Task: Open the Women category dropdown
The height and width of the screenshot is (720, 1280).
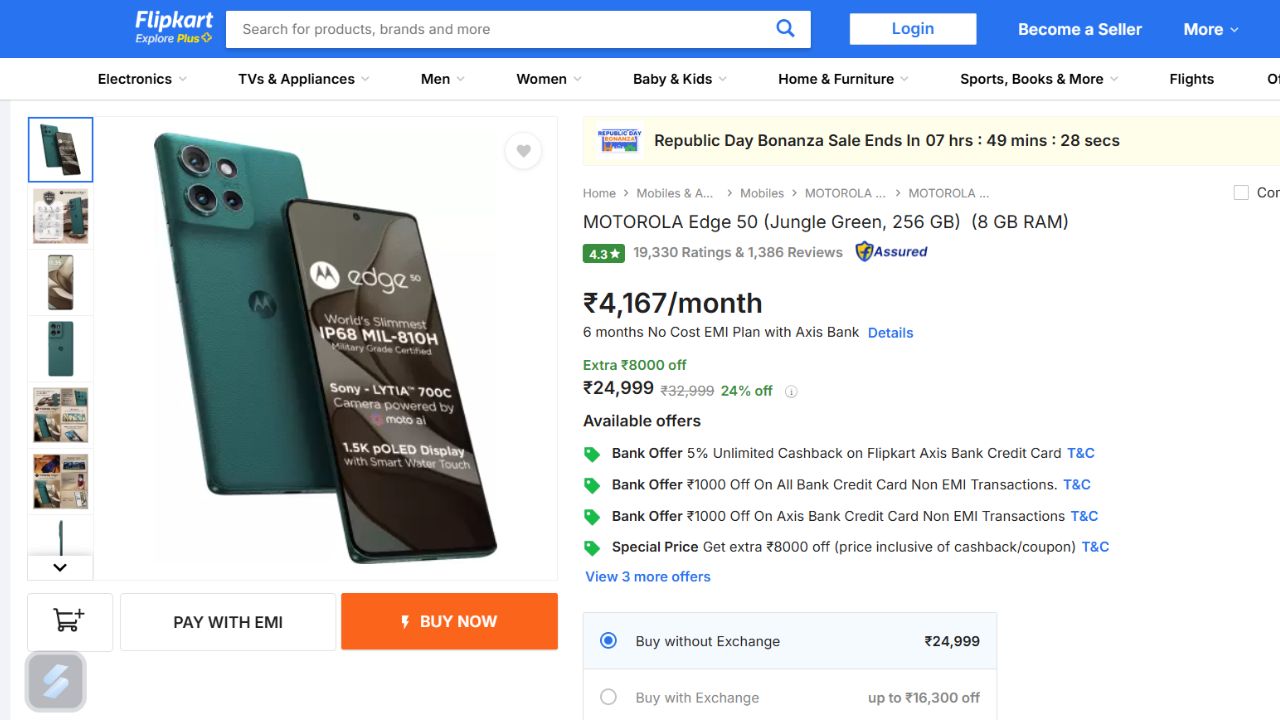Action: pos(549,79)
